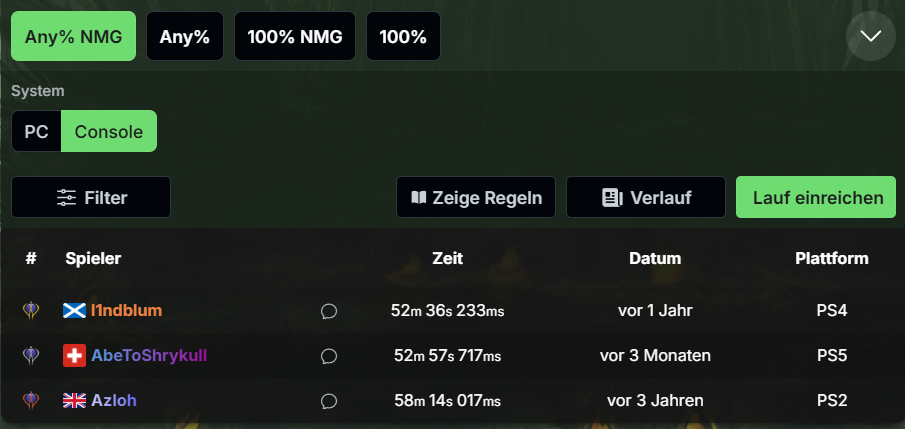Click the first place trophy icon

(31, 311)
